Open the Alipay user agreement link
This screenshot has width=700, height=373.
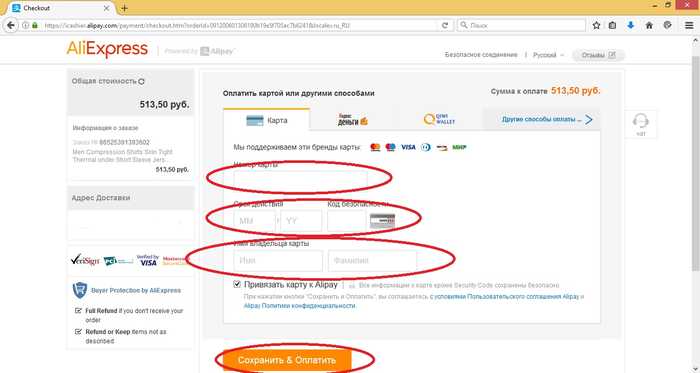click(504, 297)
